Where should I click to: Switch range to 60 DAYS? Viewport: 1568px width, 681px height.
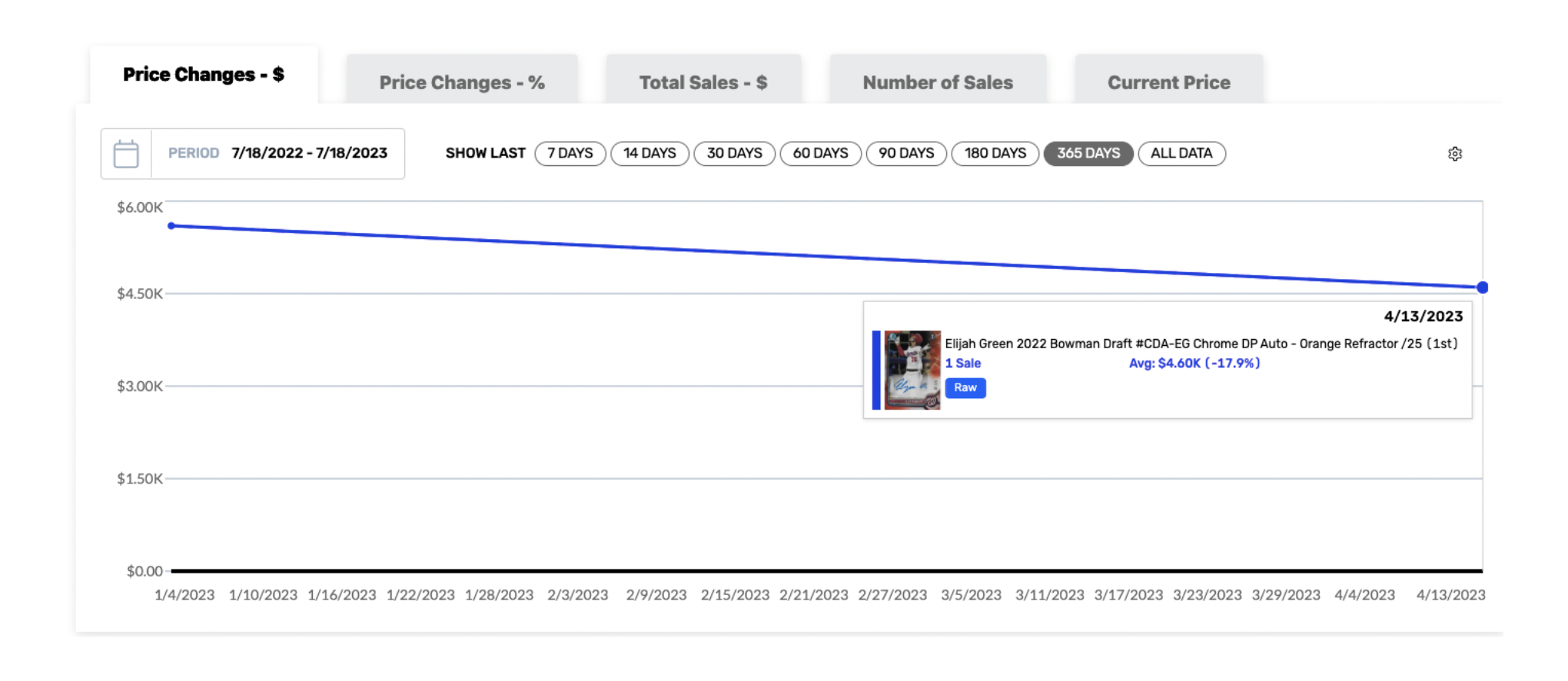tap(820, 153)
